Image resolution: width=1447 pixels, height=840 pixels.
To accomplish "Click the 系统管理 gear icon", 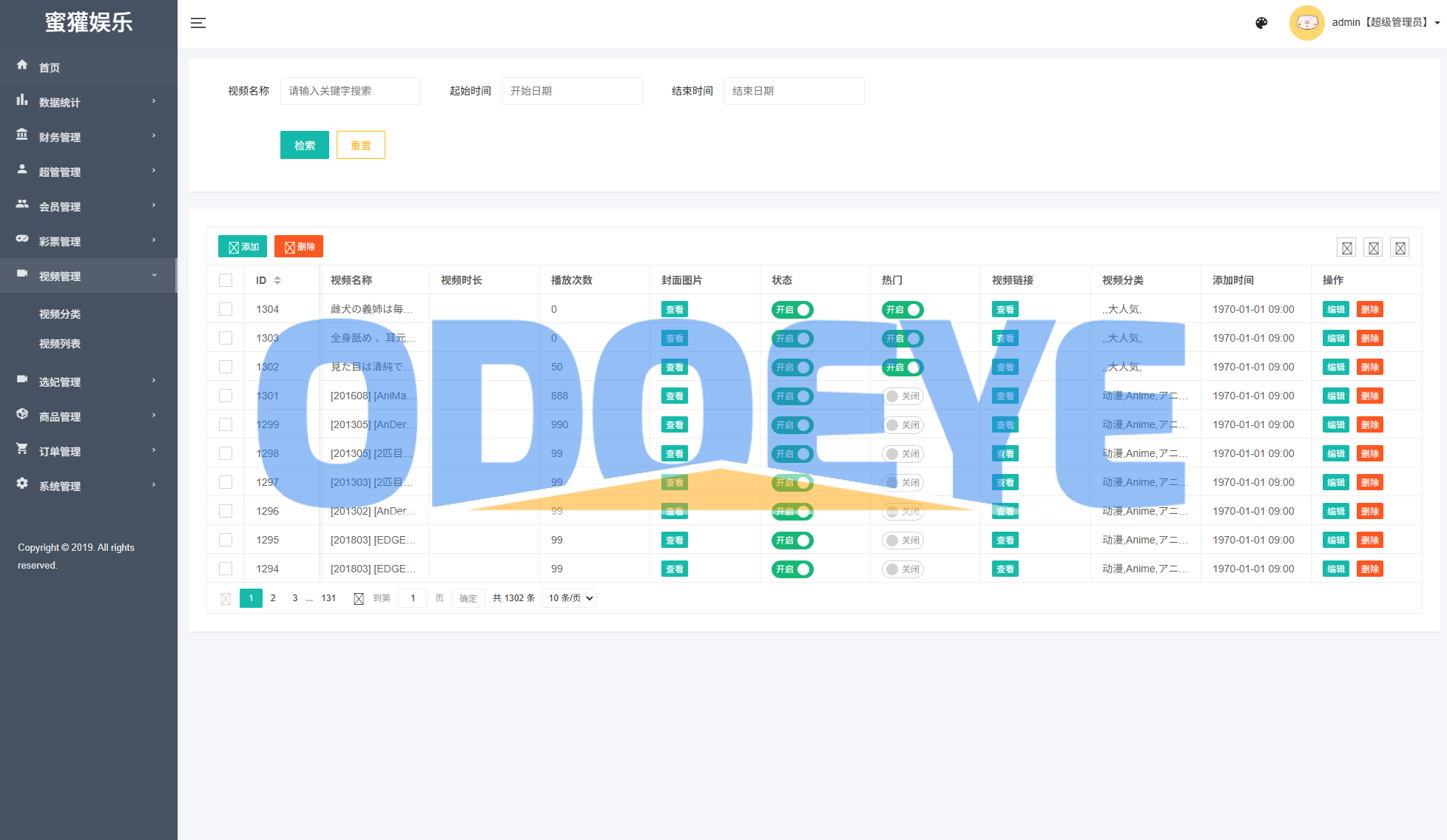I will point(22,484).
